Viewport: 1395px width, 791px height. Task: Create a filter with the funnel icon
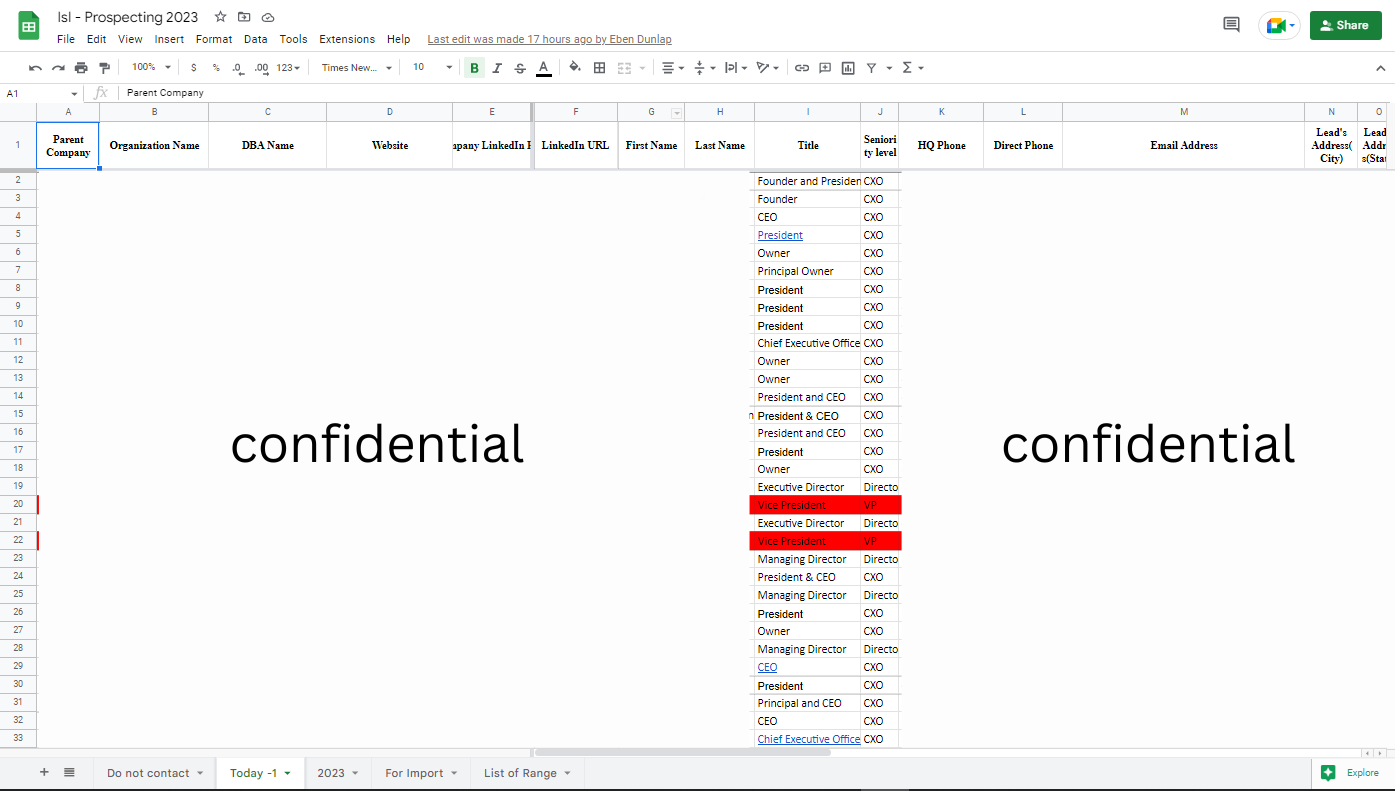click(x=872, y=68)
